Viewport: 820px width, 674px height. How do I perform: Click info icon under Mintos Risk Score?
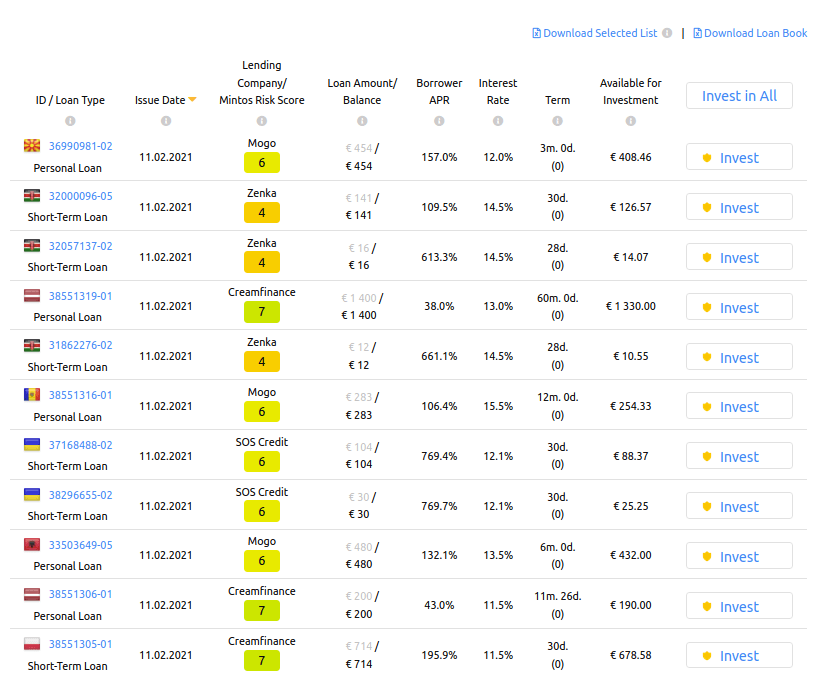click(261, 121)
